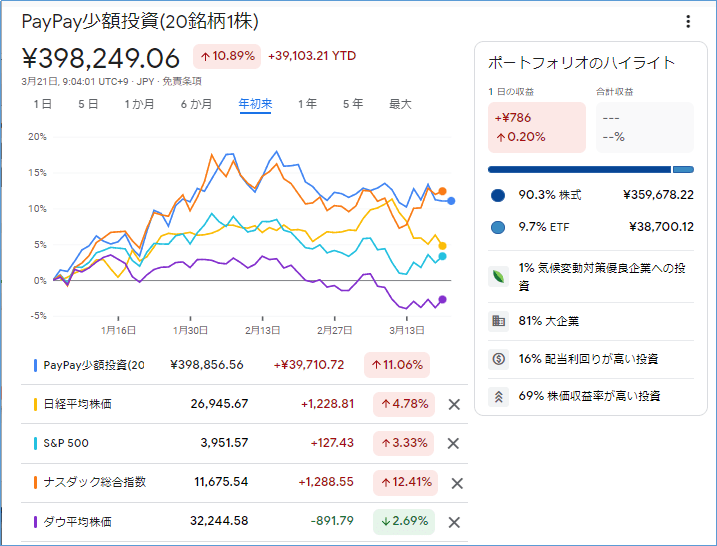Click the portfolio allocation bar

point(590,169)
